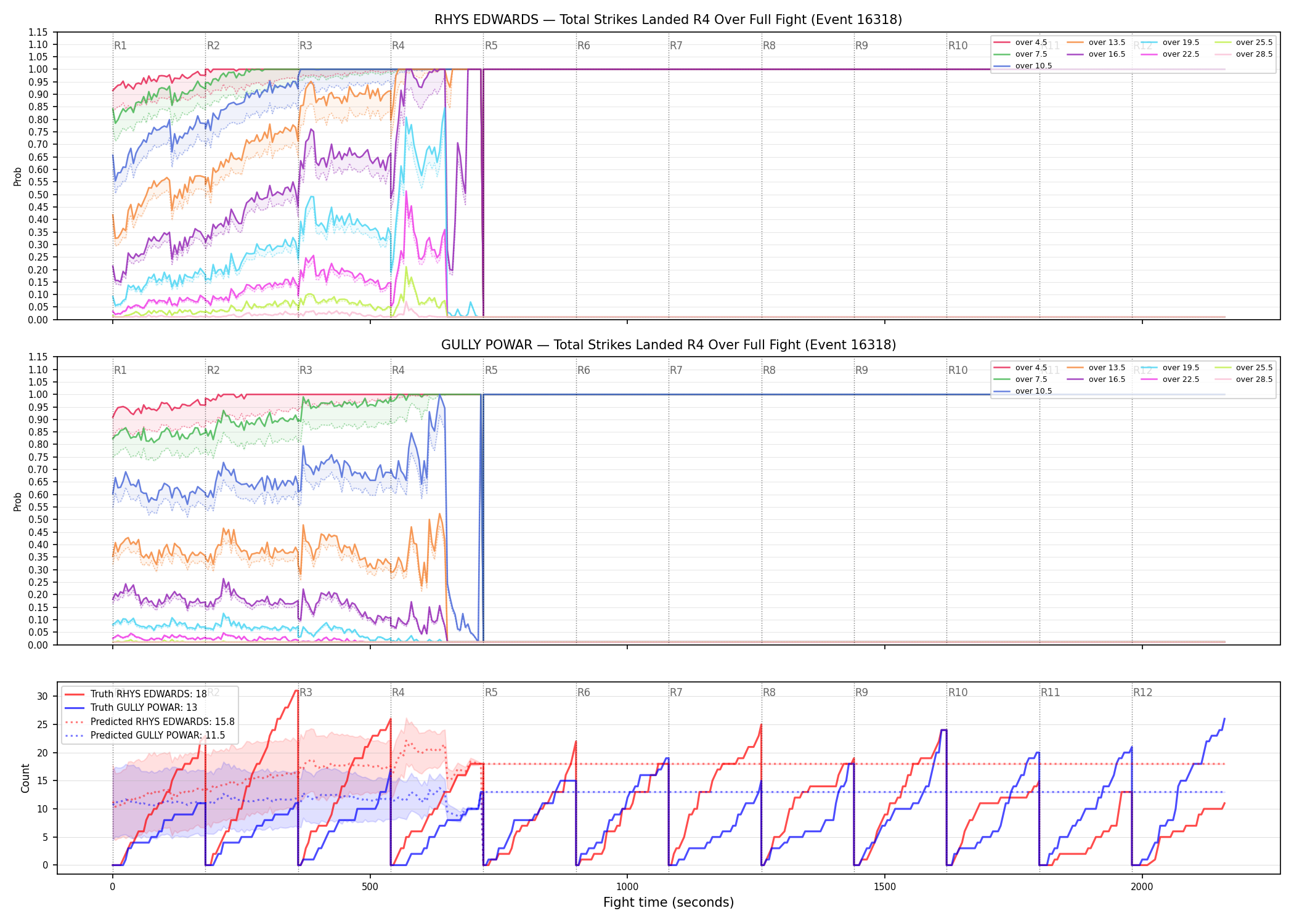Viewport: 1294px width, 924px height.
Task: Select 'Predicted GULLY POWAR: 11.5' legend entry
Action: 145,735
